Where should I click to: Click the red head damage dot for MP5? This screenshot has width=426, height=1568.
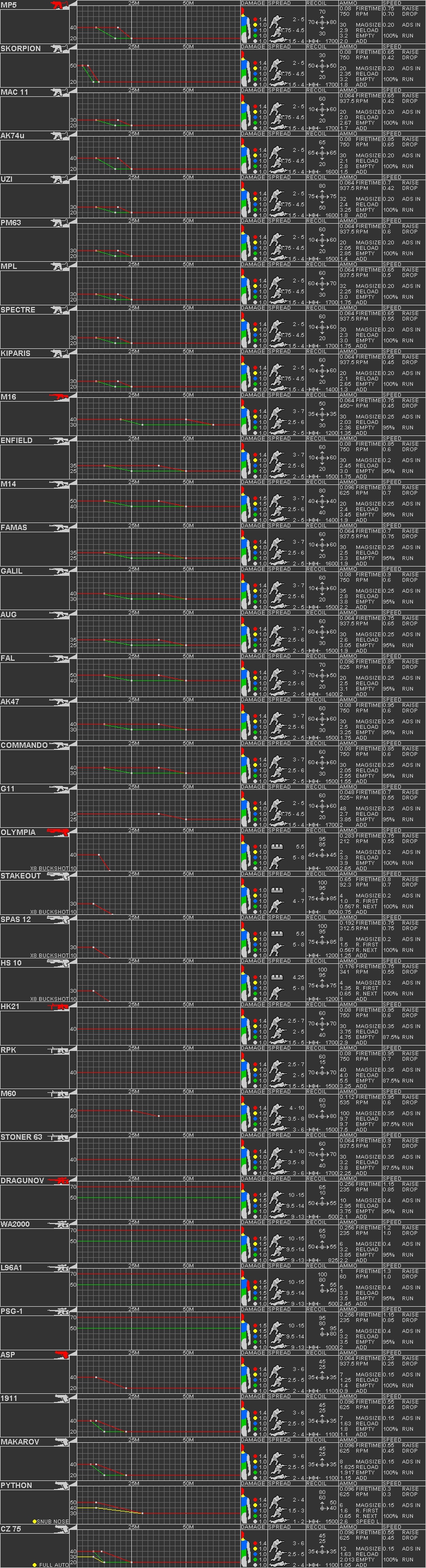(255, 20)
